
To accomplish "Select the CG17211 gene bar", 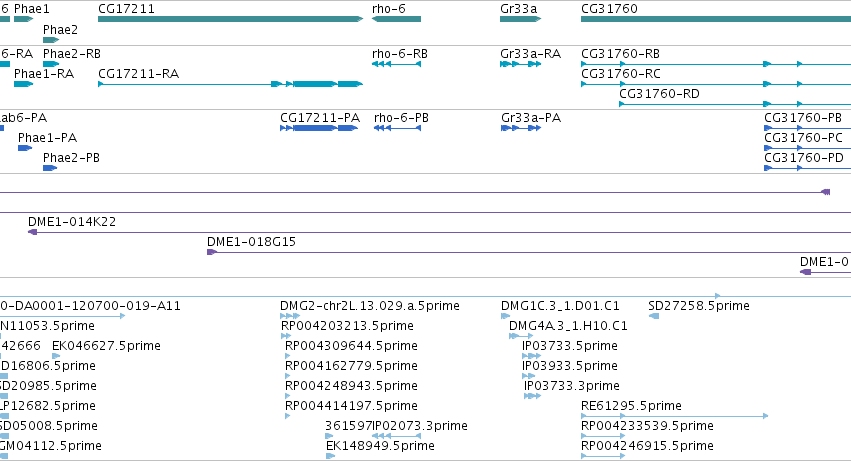I will pos(231,19).
